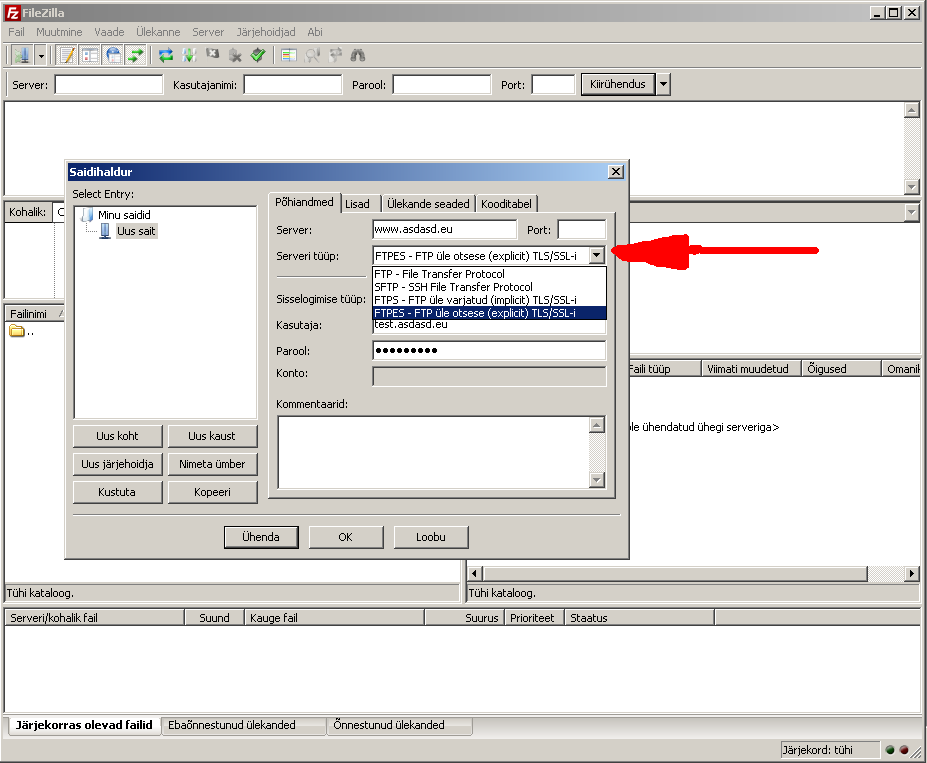Click the message log scroll down arrow
Viewport: 927px width, 763px height.
pyautogui.click(x=912, y=187)
